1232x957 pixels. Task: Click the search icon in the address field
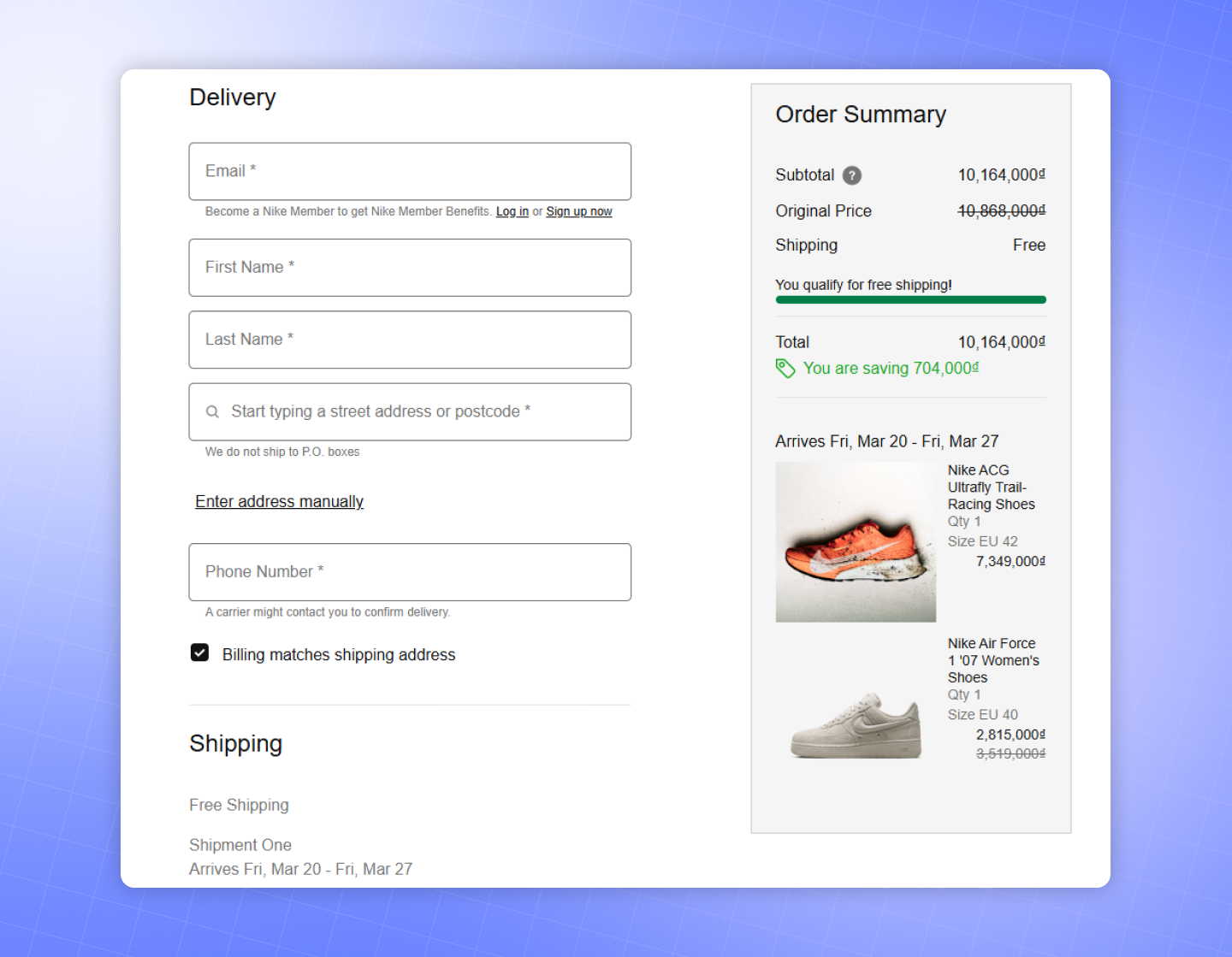pyautogui.click(x=212, y=411)
